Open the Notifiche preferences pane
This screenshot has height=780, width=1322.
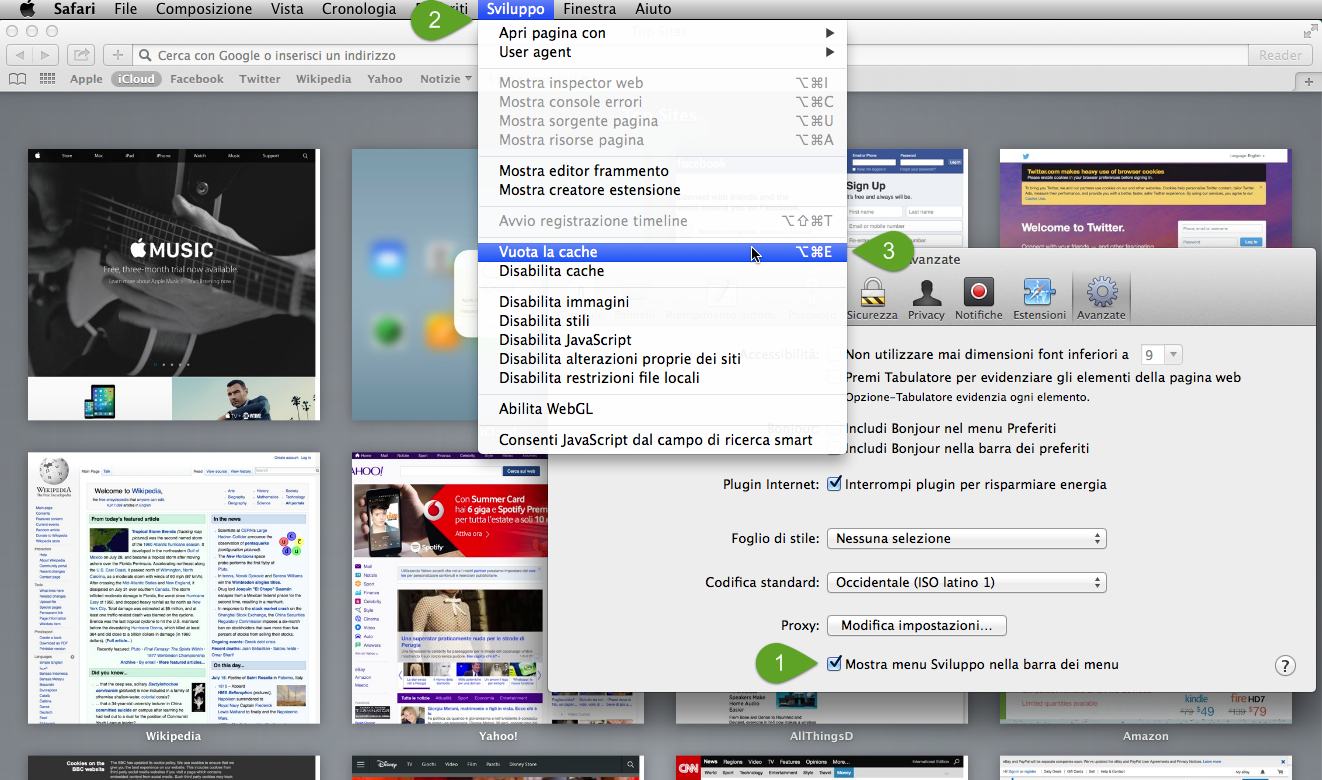(x=978, y=300)
